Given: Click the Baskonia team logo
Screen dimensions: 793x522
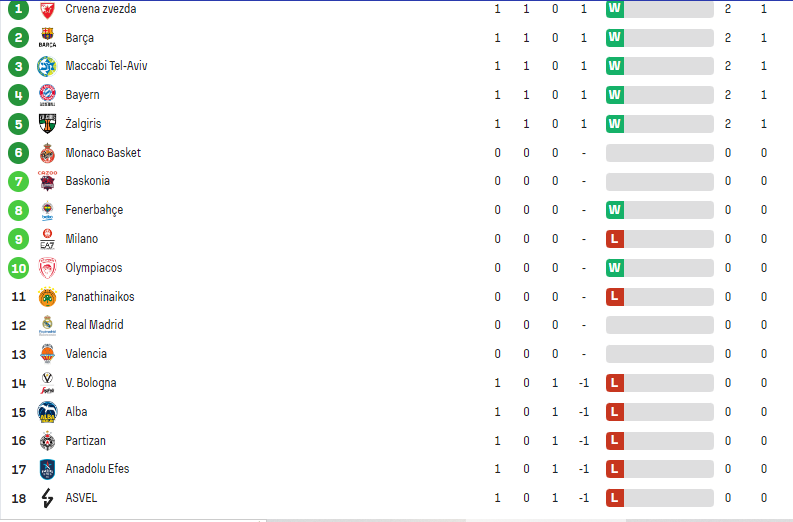Looking at the screenshot, I should point(47,181).
